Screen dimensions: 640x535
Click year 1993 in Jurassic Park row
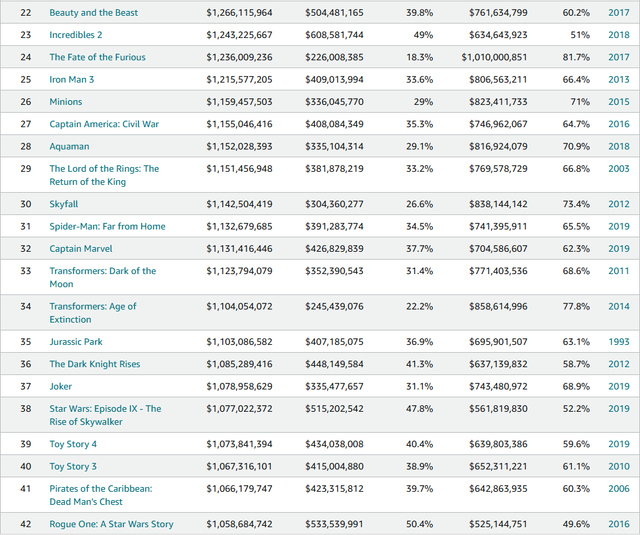pyautogui.click(x=618, y=342)
